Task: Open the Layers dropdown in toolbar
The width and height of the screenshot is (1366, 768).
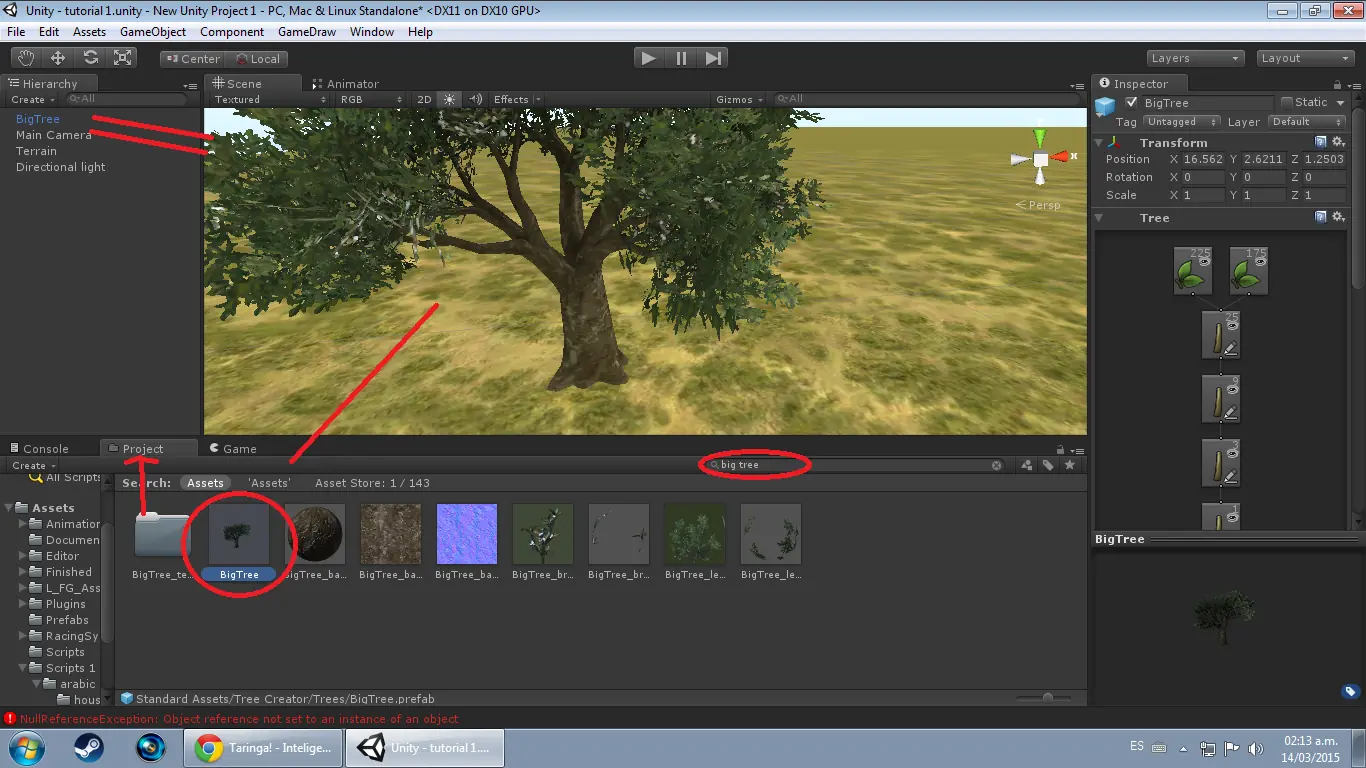Action: pos(1195,58)
